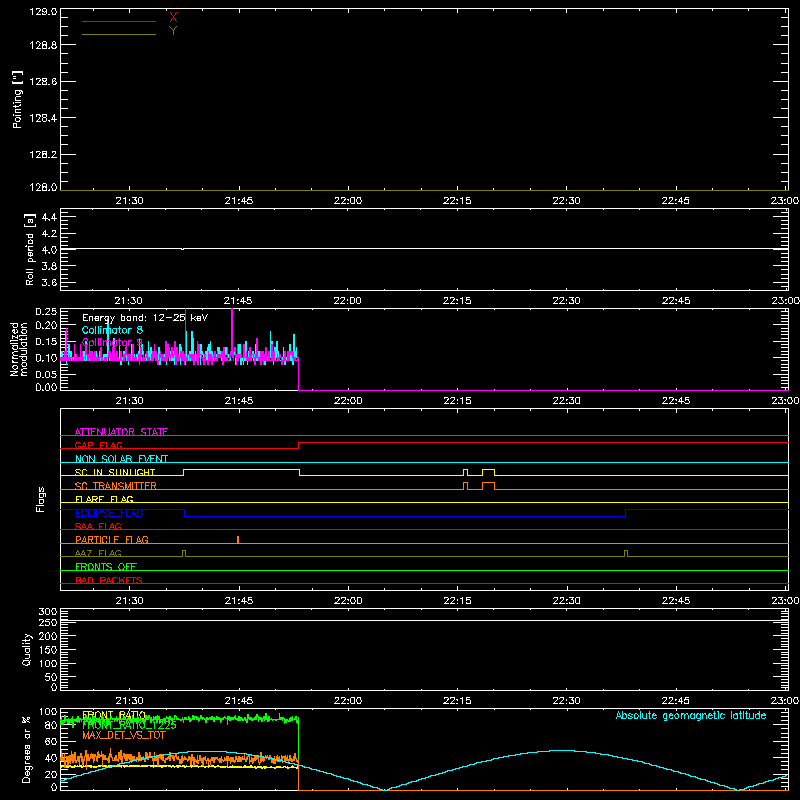Click the SC_IN_SUNLIGHT flag label
The image size is (800, 800).
click(x=115, y=472)
